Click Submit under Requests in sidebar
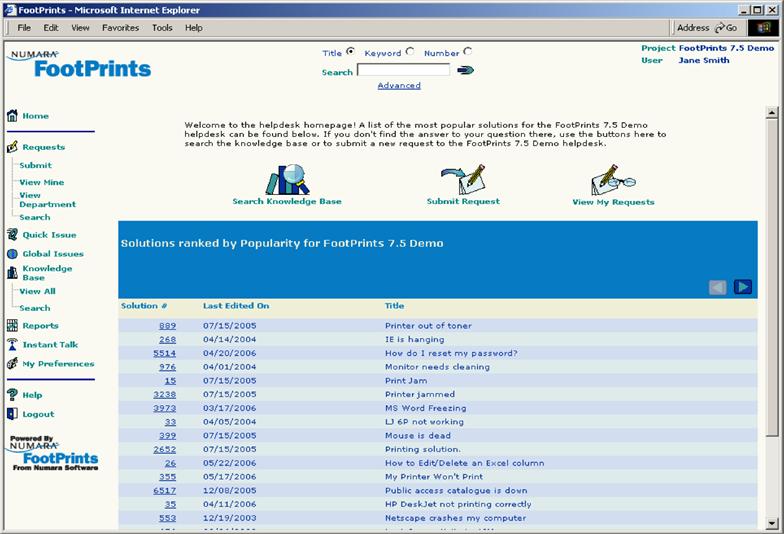Image resolution: width=784 pixels, height=534 pixels. pyautogui.click(x=36, y=165)
